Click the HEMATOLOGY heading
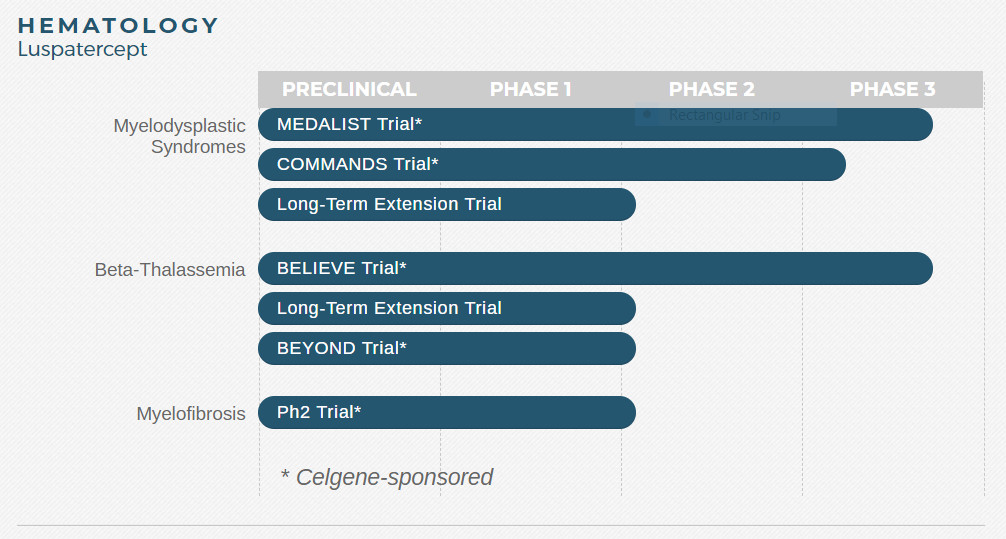1006x539 pixels. click(x=118, y=26)
